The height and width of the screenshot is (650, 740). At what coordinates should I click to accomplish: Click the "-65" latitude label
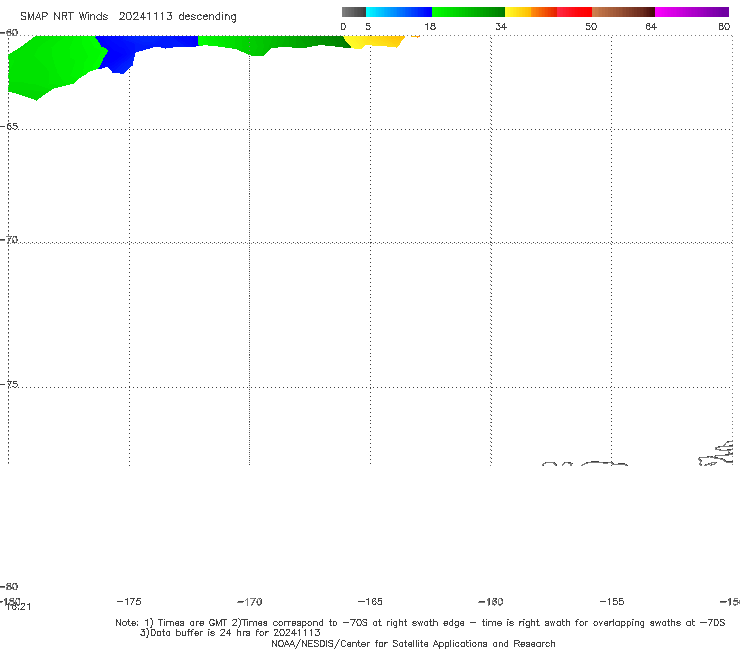(x=9, y=127)
